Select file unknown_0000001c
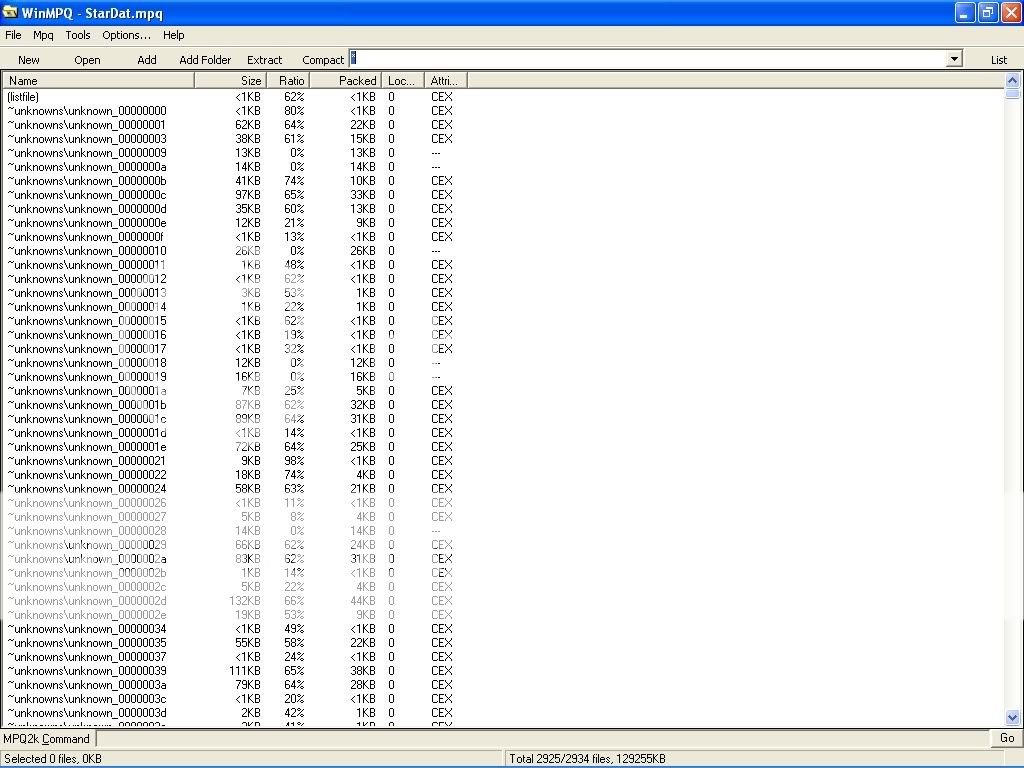Screen dimensions: 1024x768 tap(87, 419)
